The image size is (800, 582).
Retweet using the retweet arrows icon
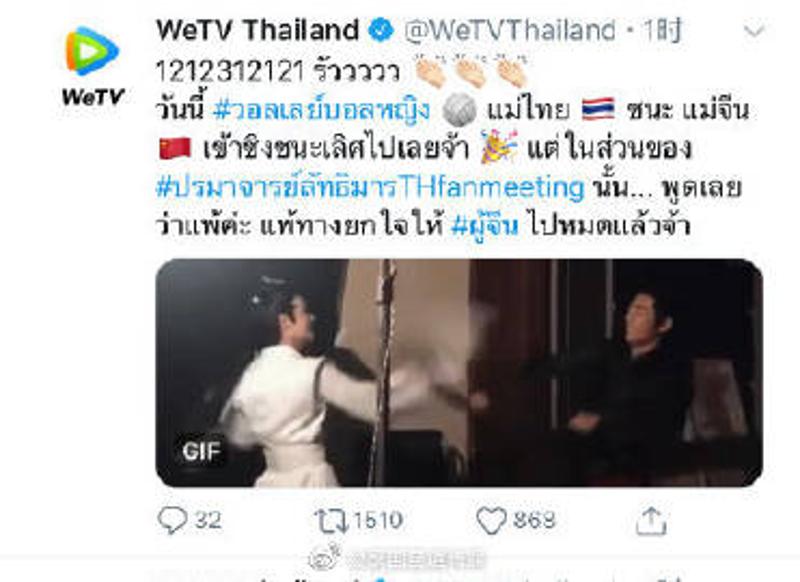click(x=331, y=521)
